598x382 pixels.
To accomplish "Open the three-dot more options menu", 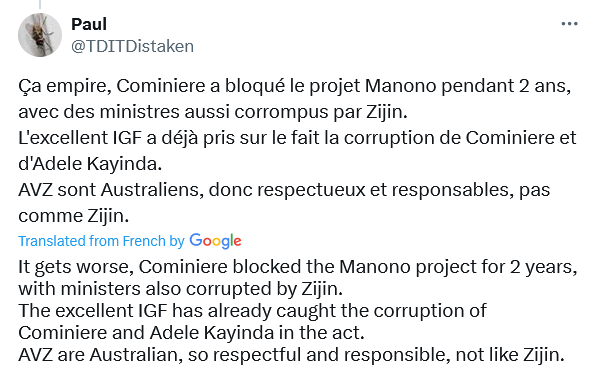I will [x=569, y=24].
